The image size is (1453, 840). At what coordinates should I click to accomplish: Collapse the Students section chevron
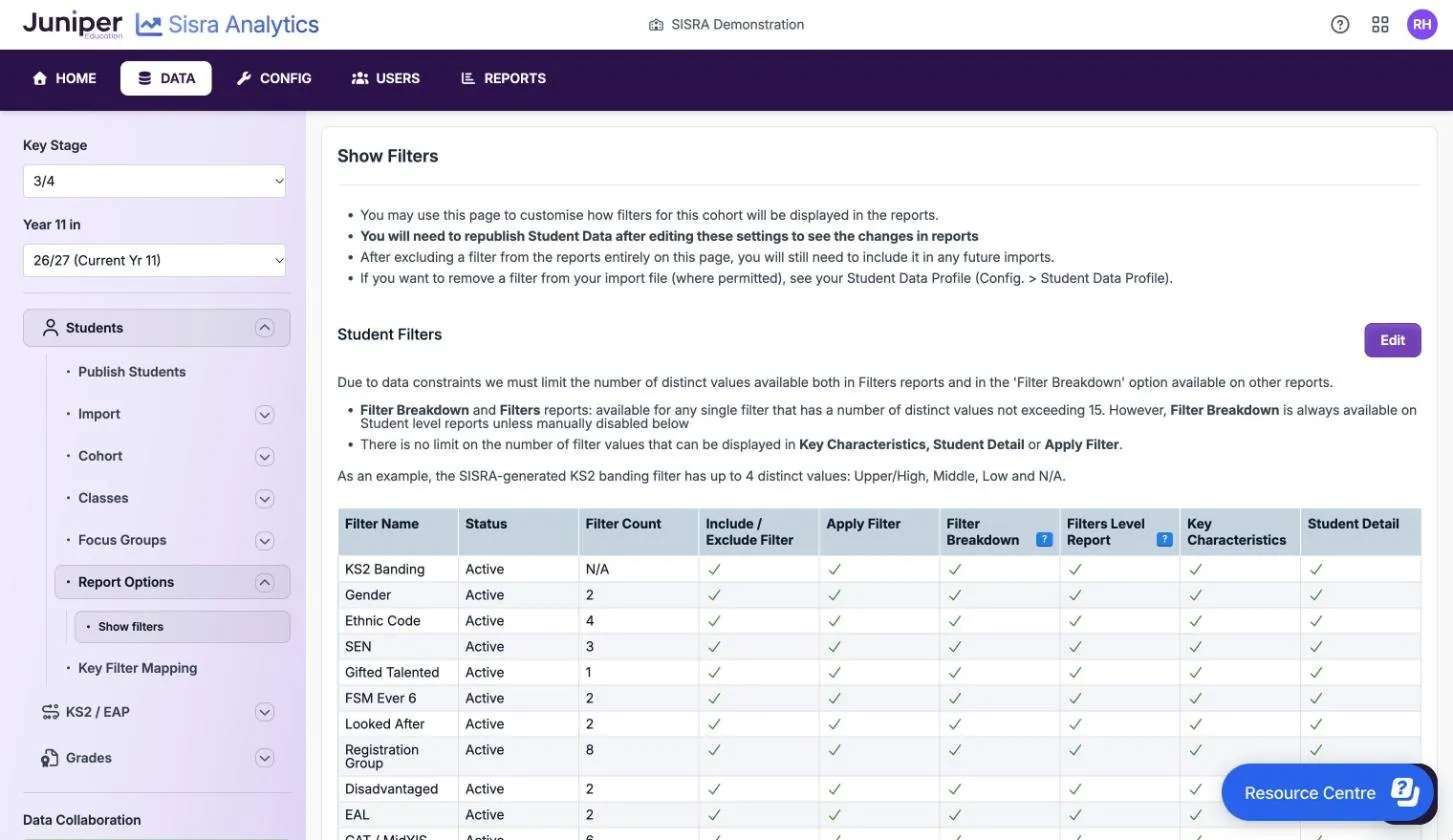coord(264,328)
